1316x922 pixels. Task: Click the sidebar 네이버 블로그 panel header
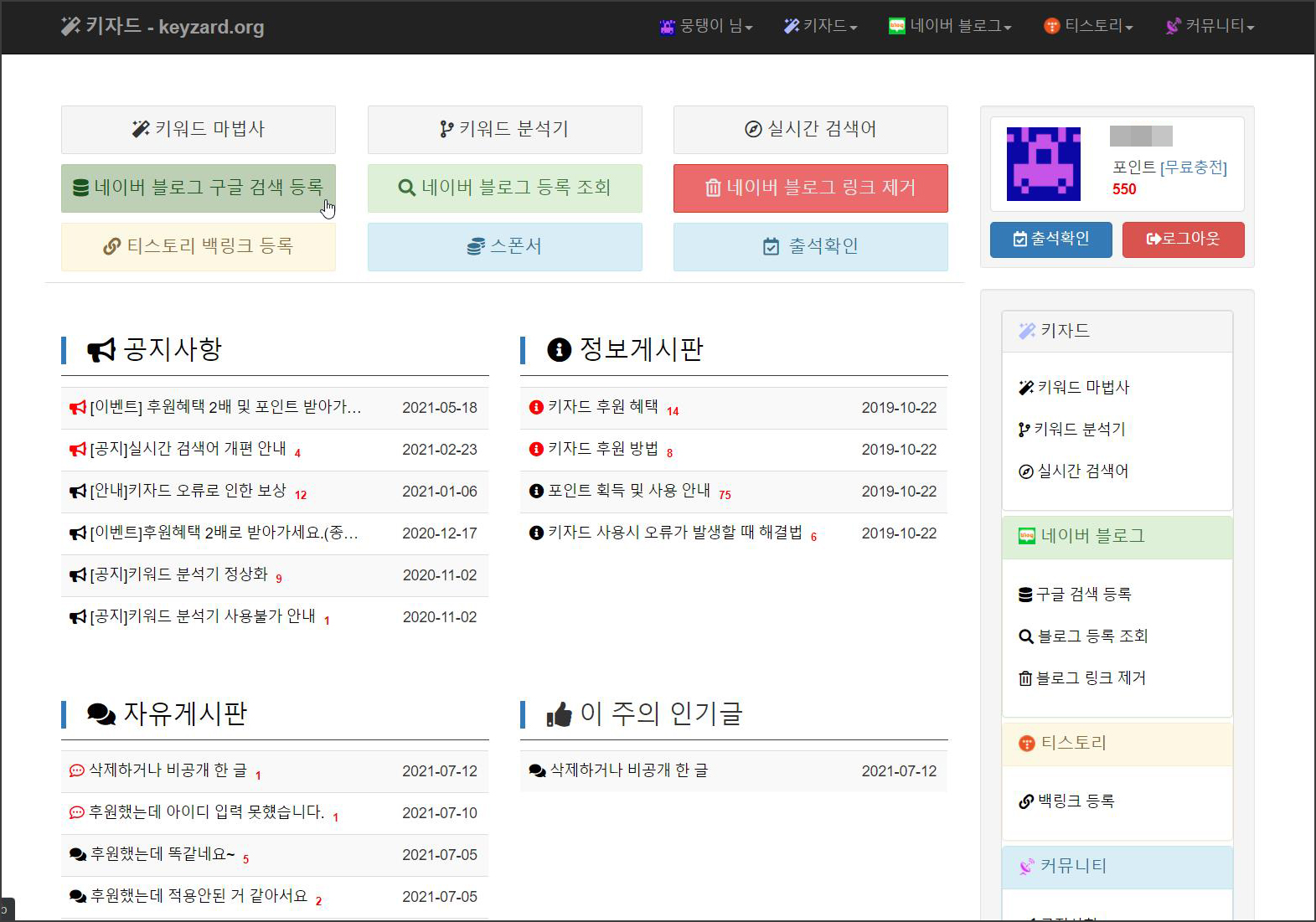click(x=1117, y=537)
